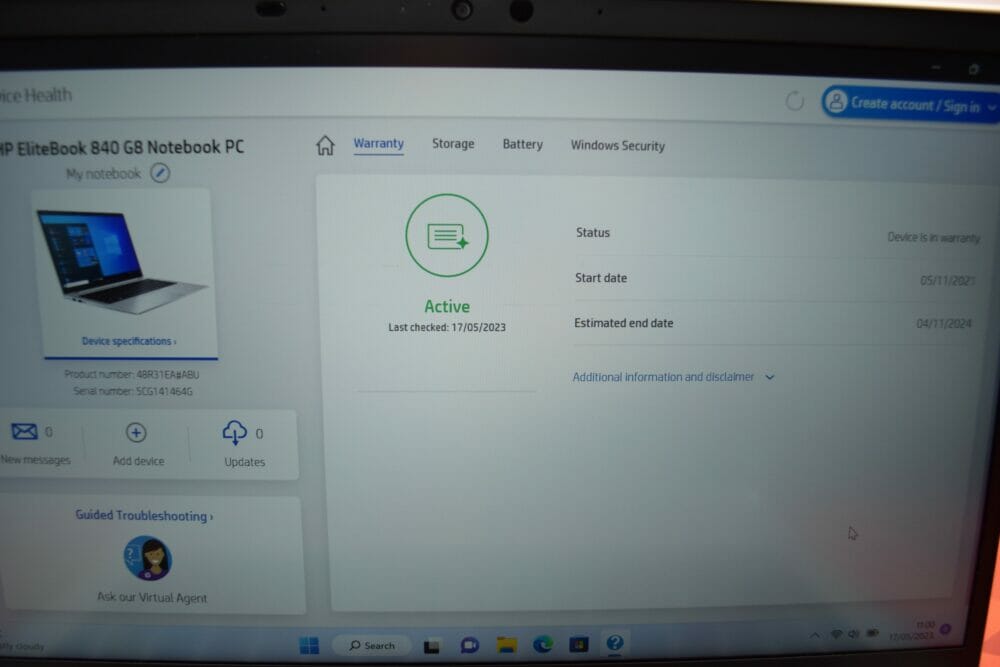Open Guided Troubleshooting link

click(x=144, y=515)
